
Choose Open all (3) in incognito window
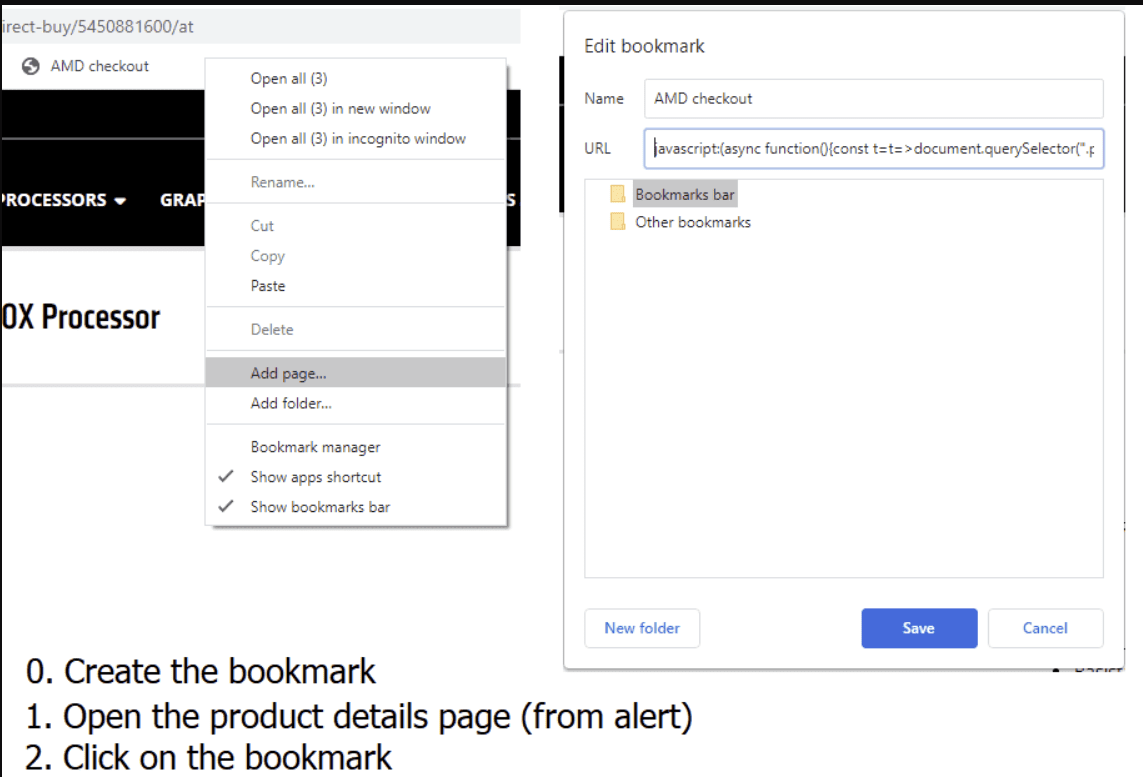(x=356, y=138)
